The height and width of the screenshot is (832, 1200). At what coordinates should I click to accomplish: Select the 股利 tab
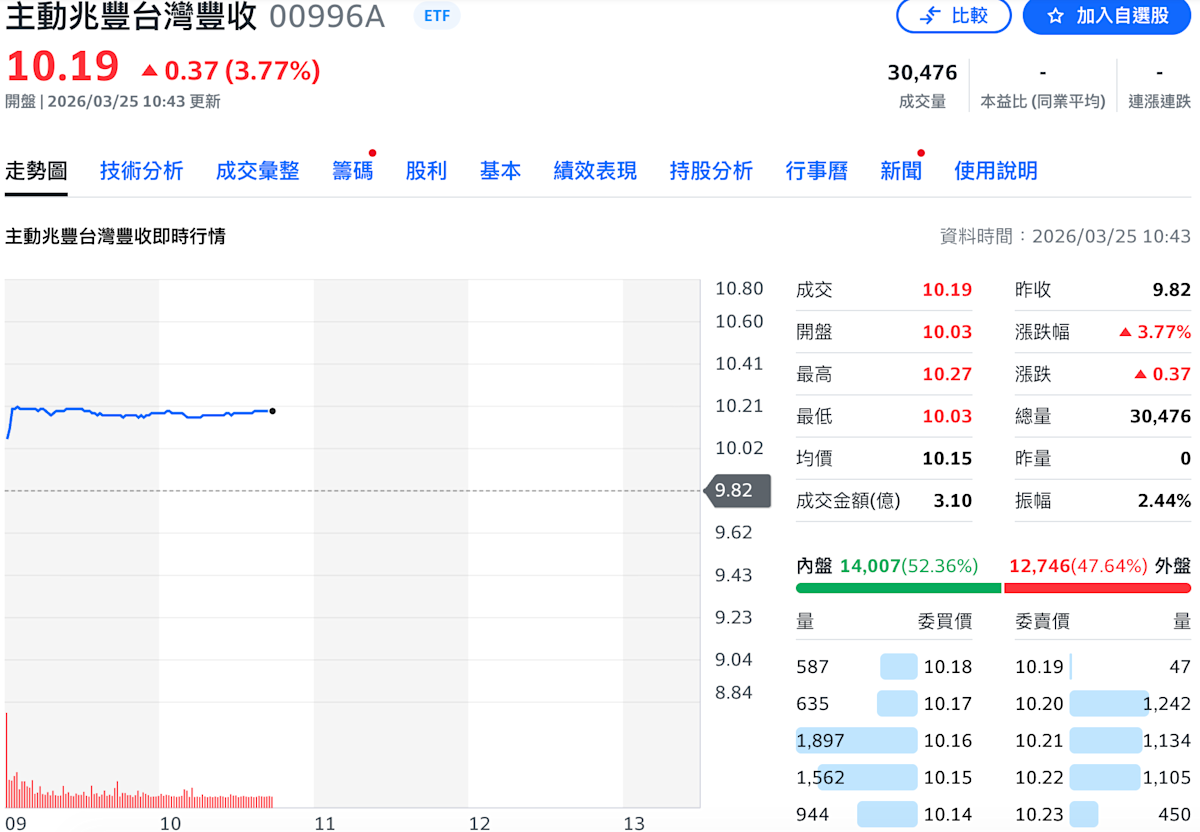click(x=426, y=171)
